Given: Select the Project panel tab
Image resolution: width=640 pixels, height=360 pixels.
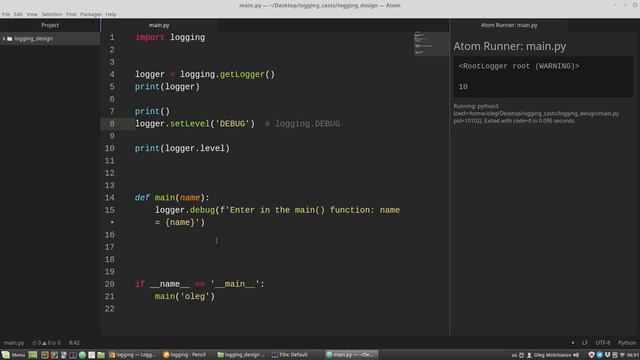Looking at the screenshot, I should (x=50, y=25).
